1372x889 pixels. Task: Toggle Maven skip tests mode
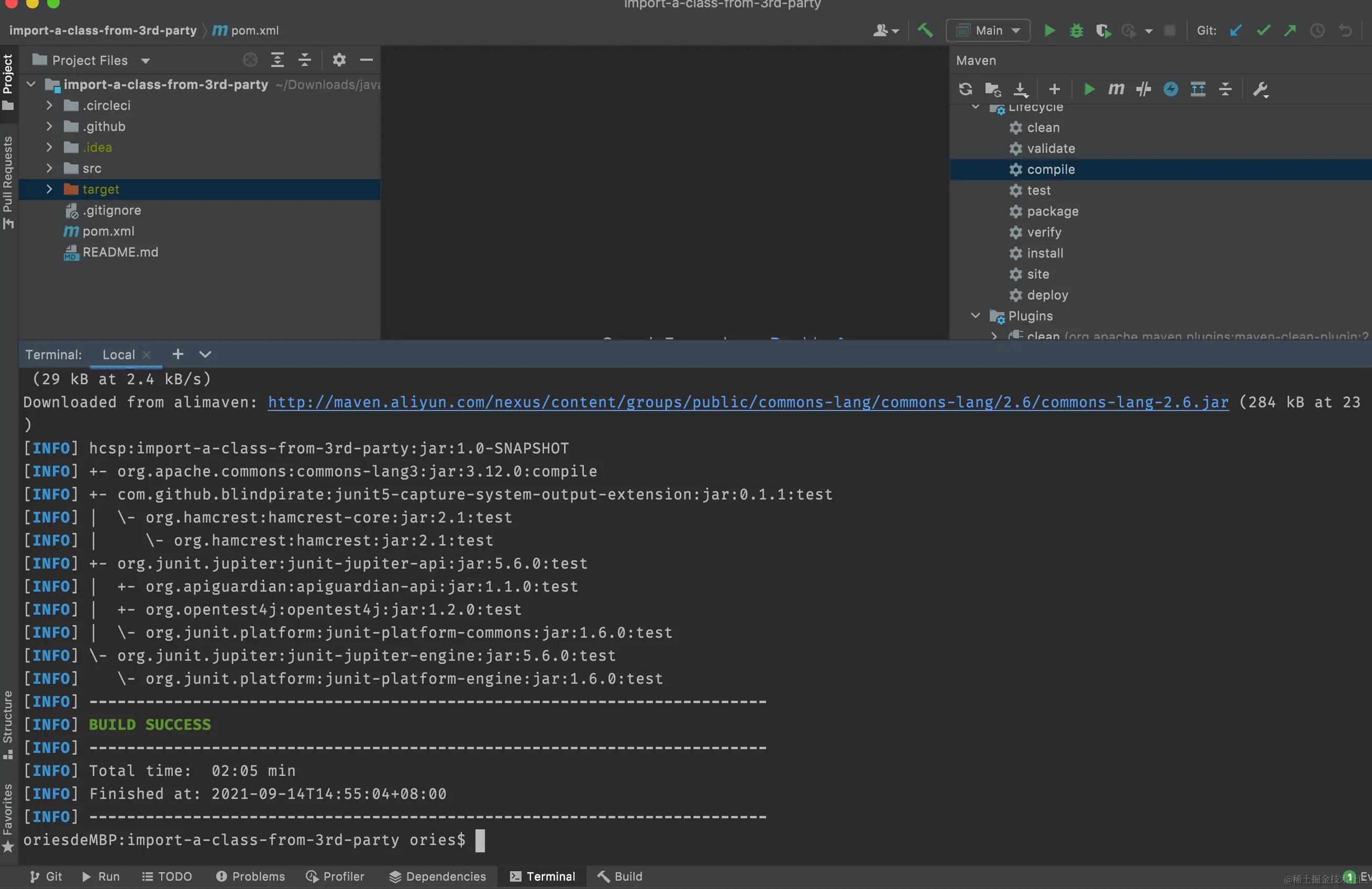click(x=1171, y=90)
